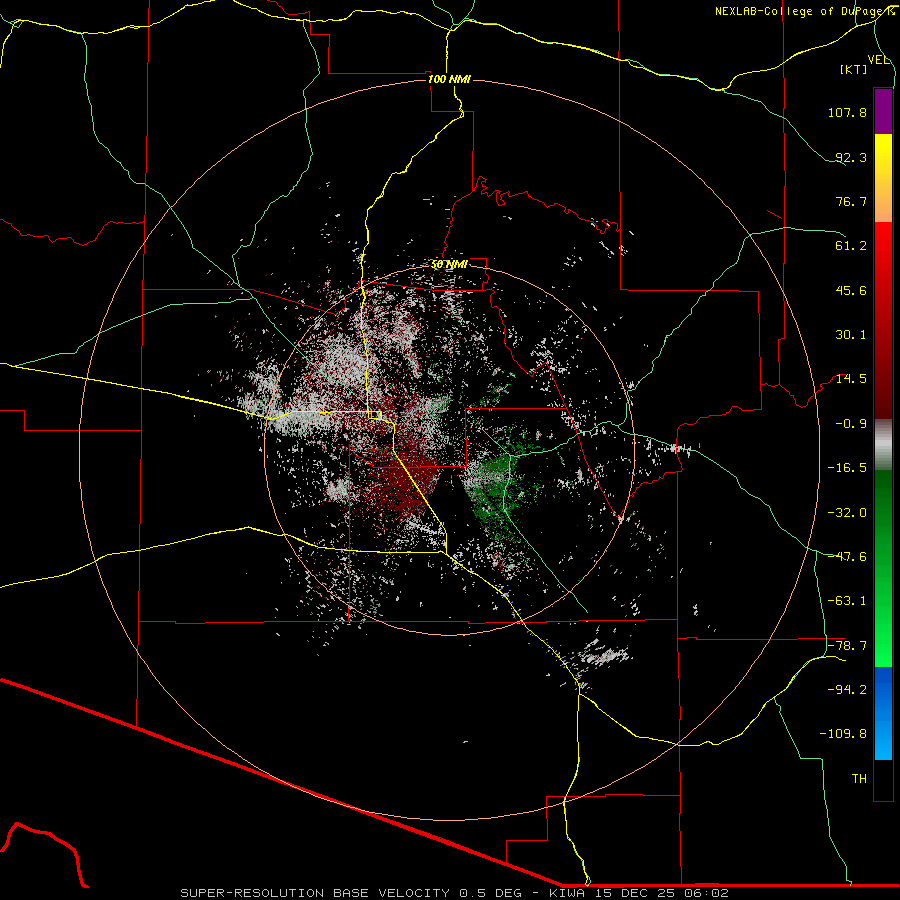Click the Super-Resolution Base Velocity caption
Image resolution: width=900 pixels, height=900 pixels.
pos(455,893)
